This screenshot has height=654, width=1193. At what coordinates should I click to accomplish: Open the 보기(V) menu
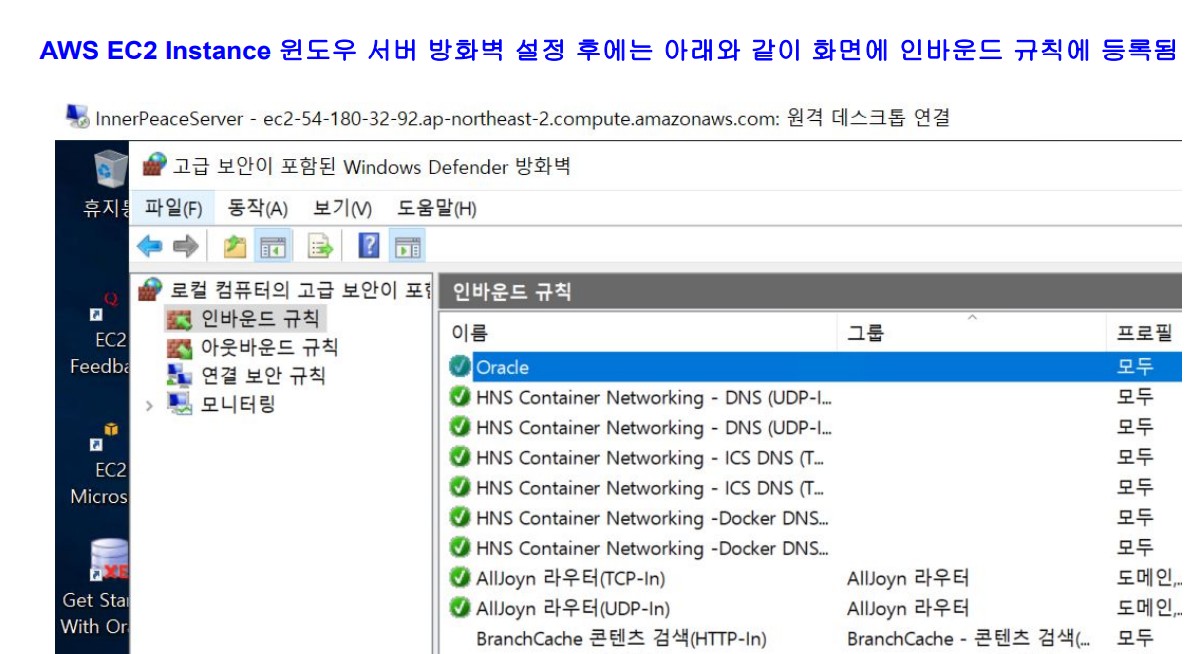[x=342, y=208]
